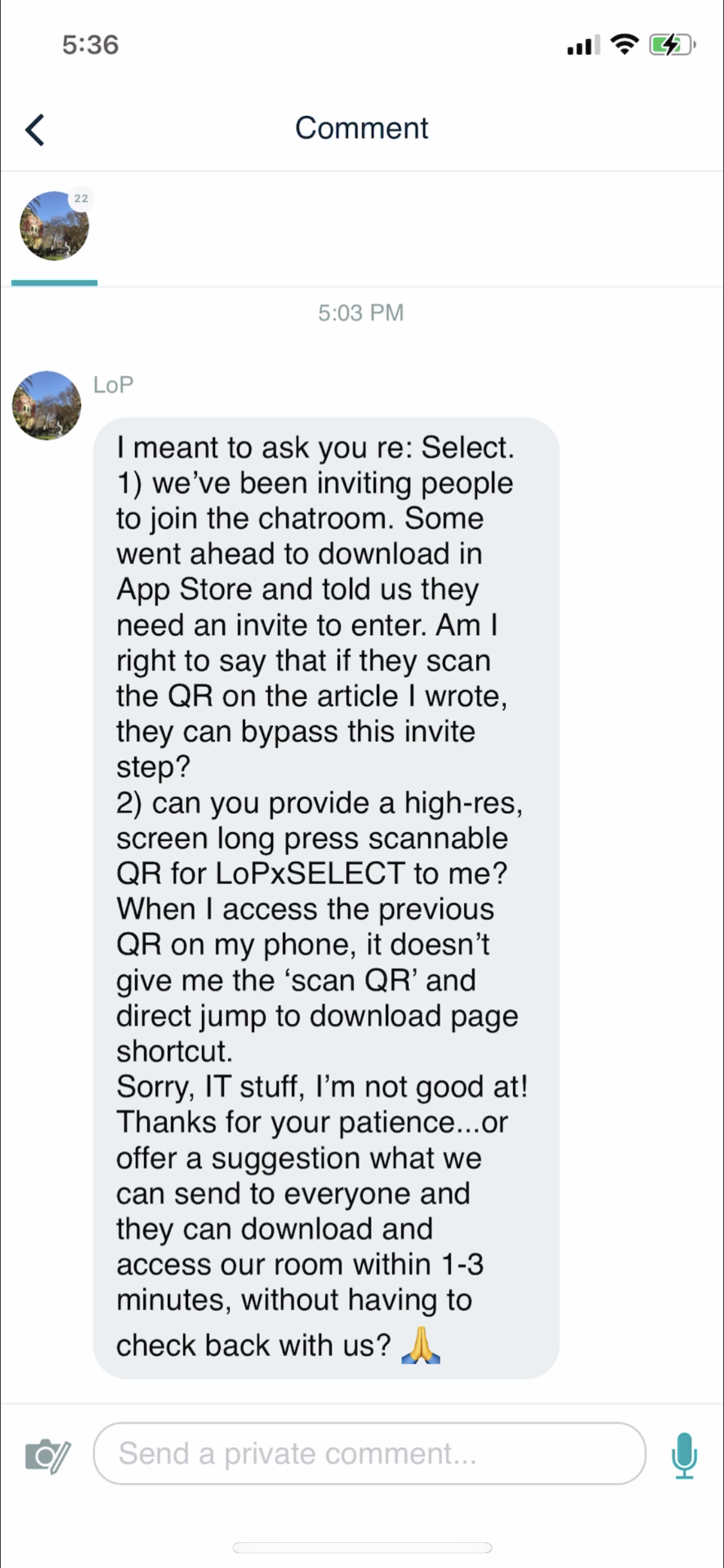Open the camera attachment icon

click(x=48, y=1455)
